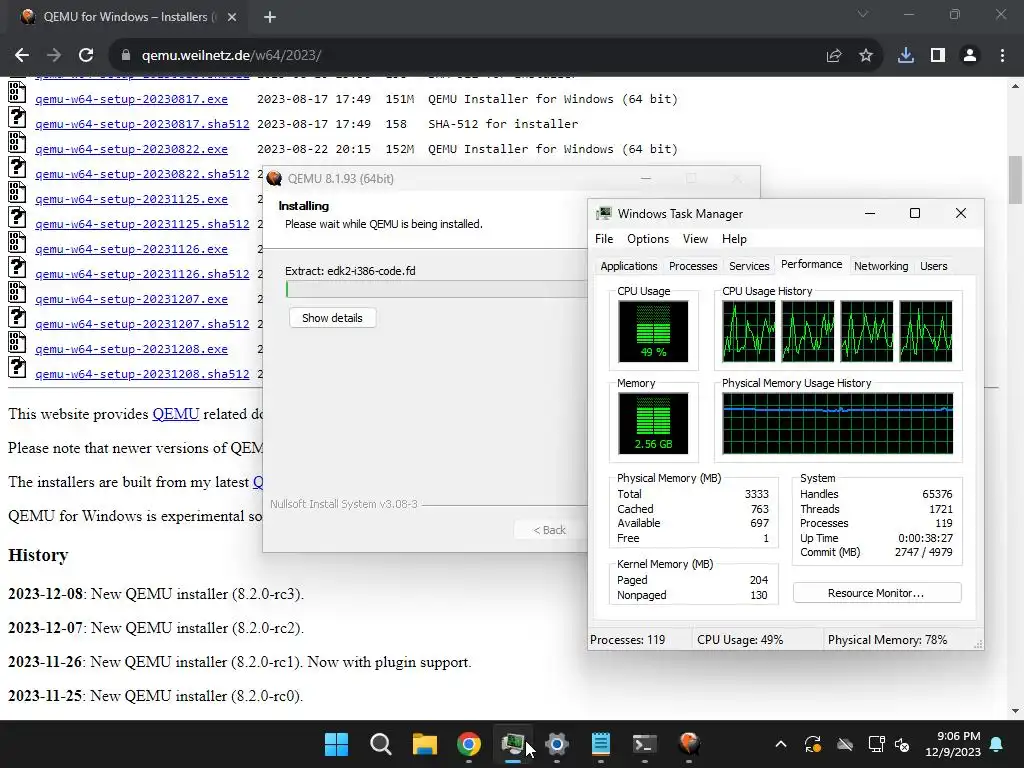The height and width of the screenshot is (768, 1024).
Task: Open terminal icon in taskbar
Action: pos(645,744)
